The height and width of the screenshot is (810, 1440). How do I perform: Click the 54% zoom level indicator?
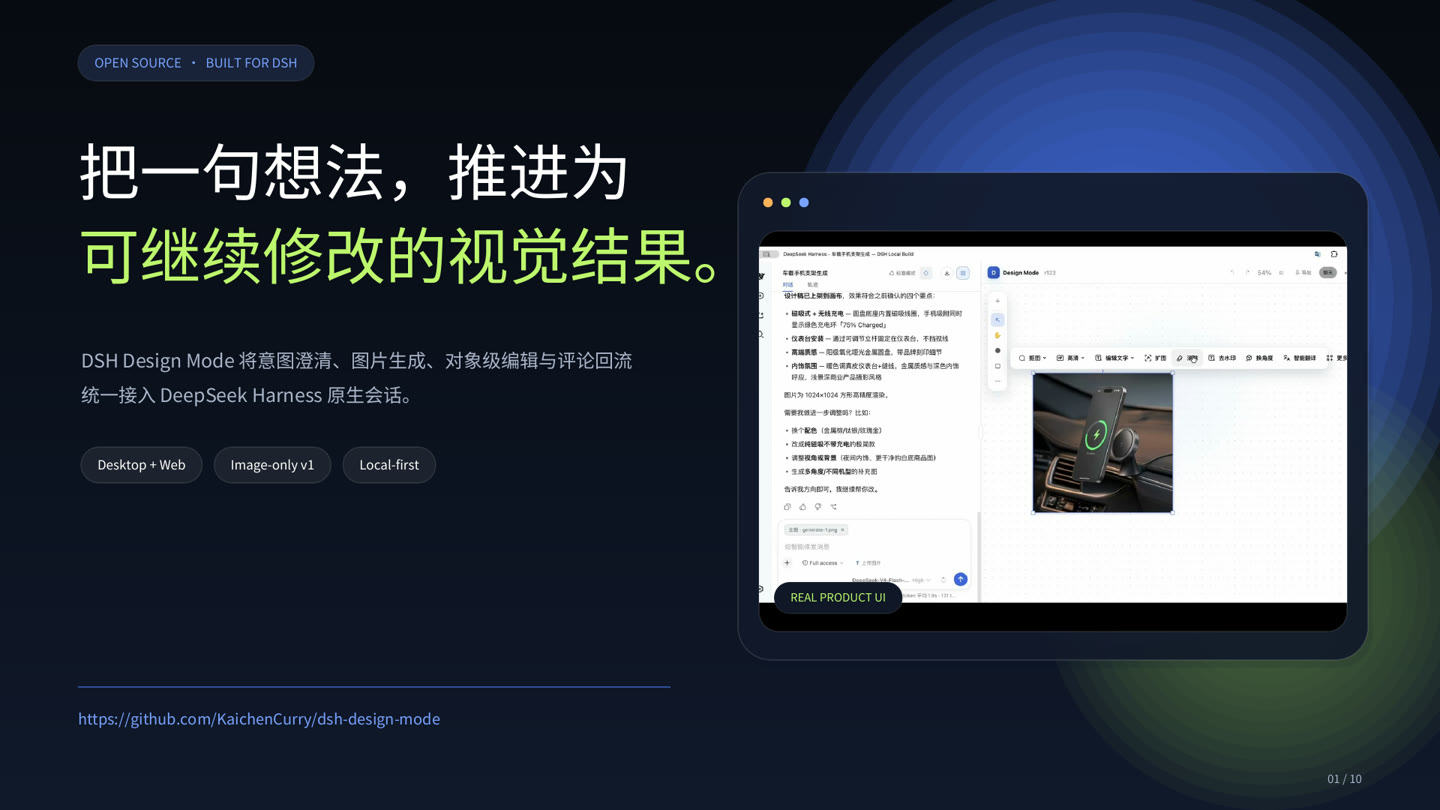[1264, 273]
